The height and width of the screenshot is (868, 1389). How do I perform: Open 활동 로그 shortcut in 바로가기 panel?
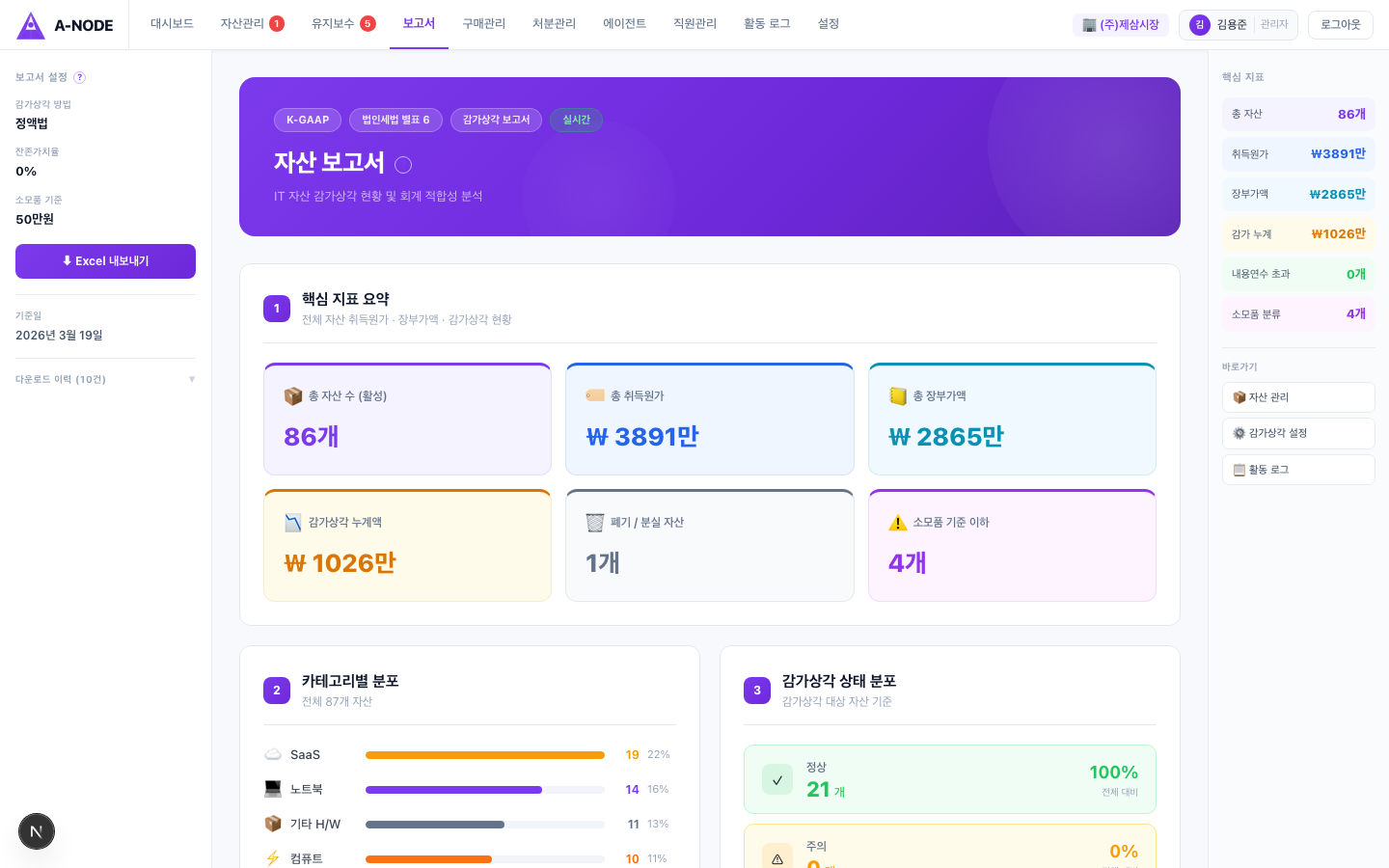coord(1297,470)
